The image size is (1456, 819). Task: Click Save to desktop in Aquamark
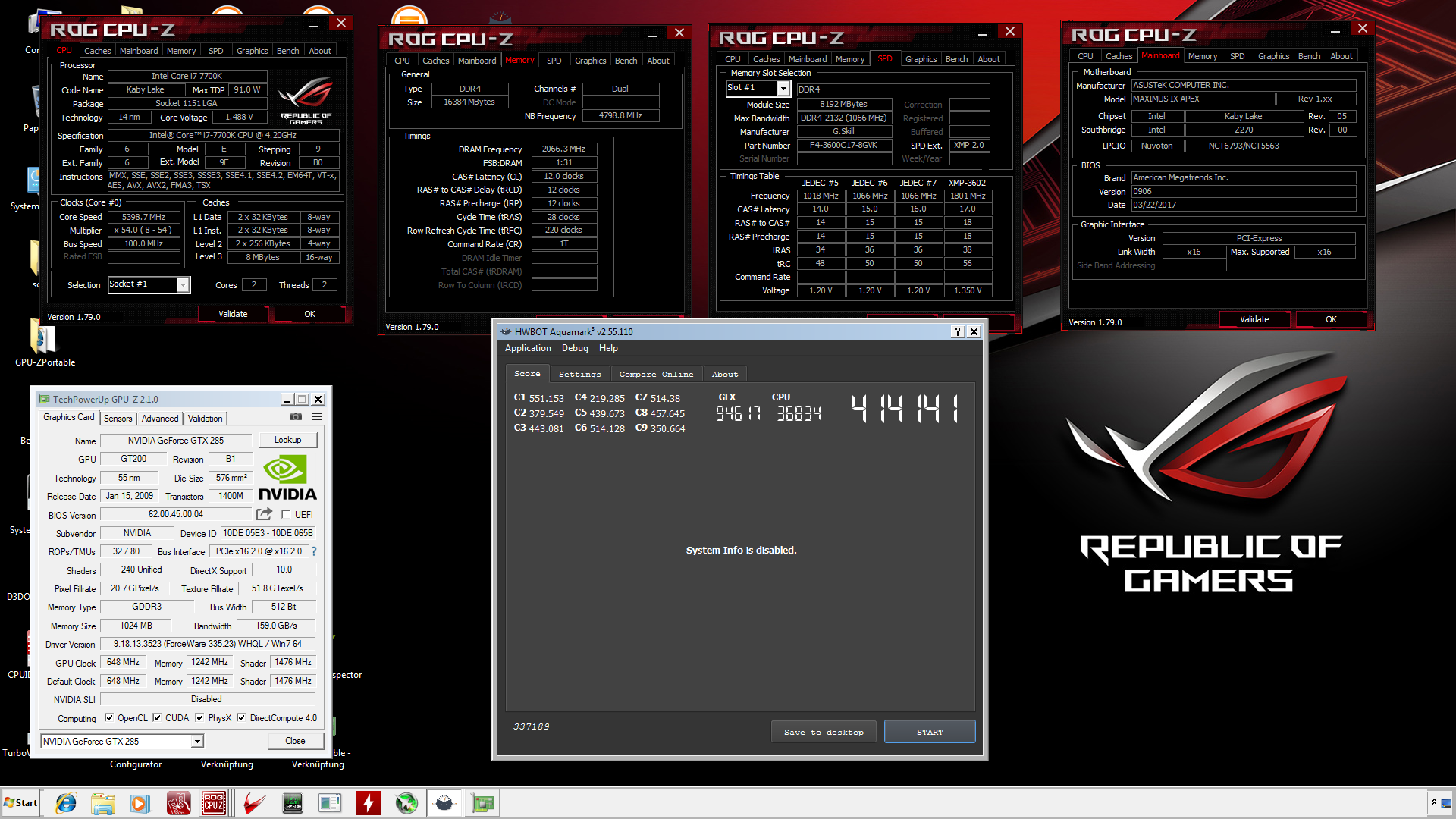[824, 732]
